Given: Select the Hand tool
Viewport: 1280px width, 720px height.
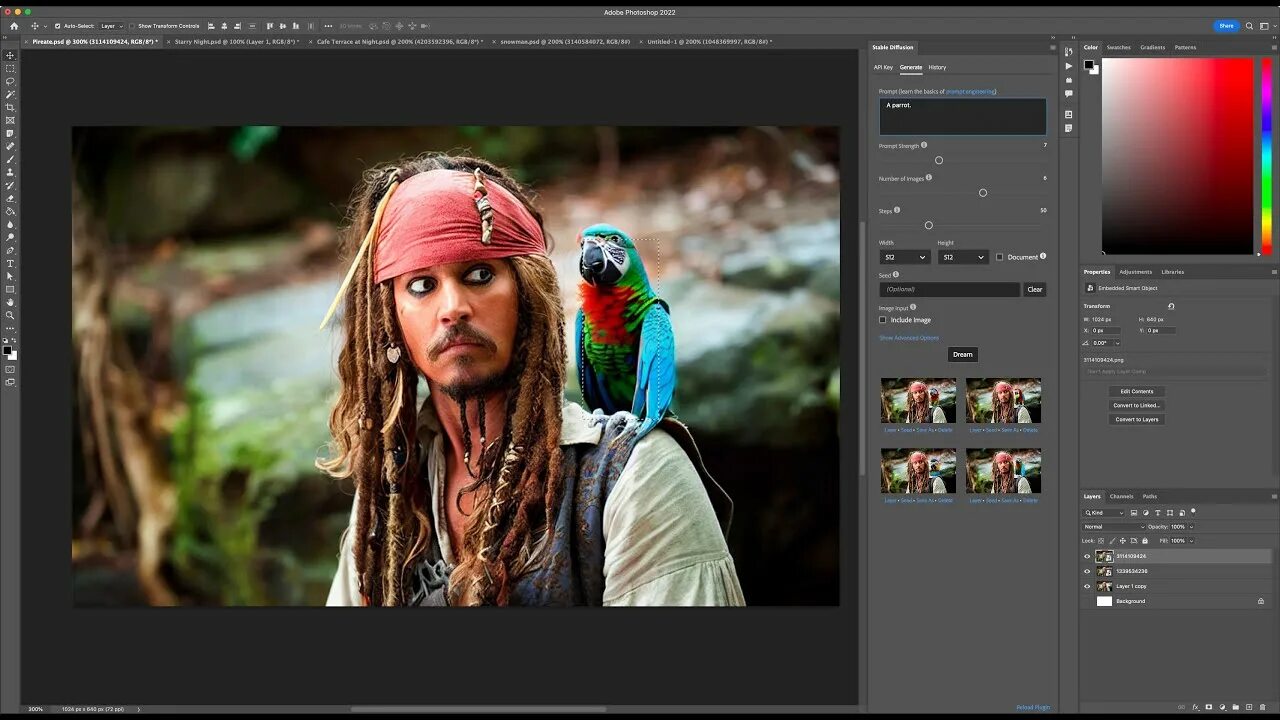Looking at the screenshot, I should (x=11, y=303).
